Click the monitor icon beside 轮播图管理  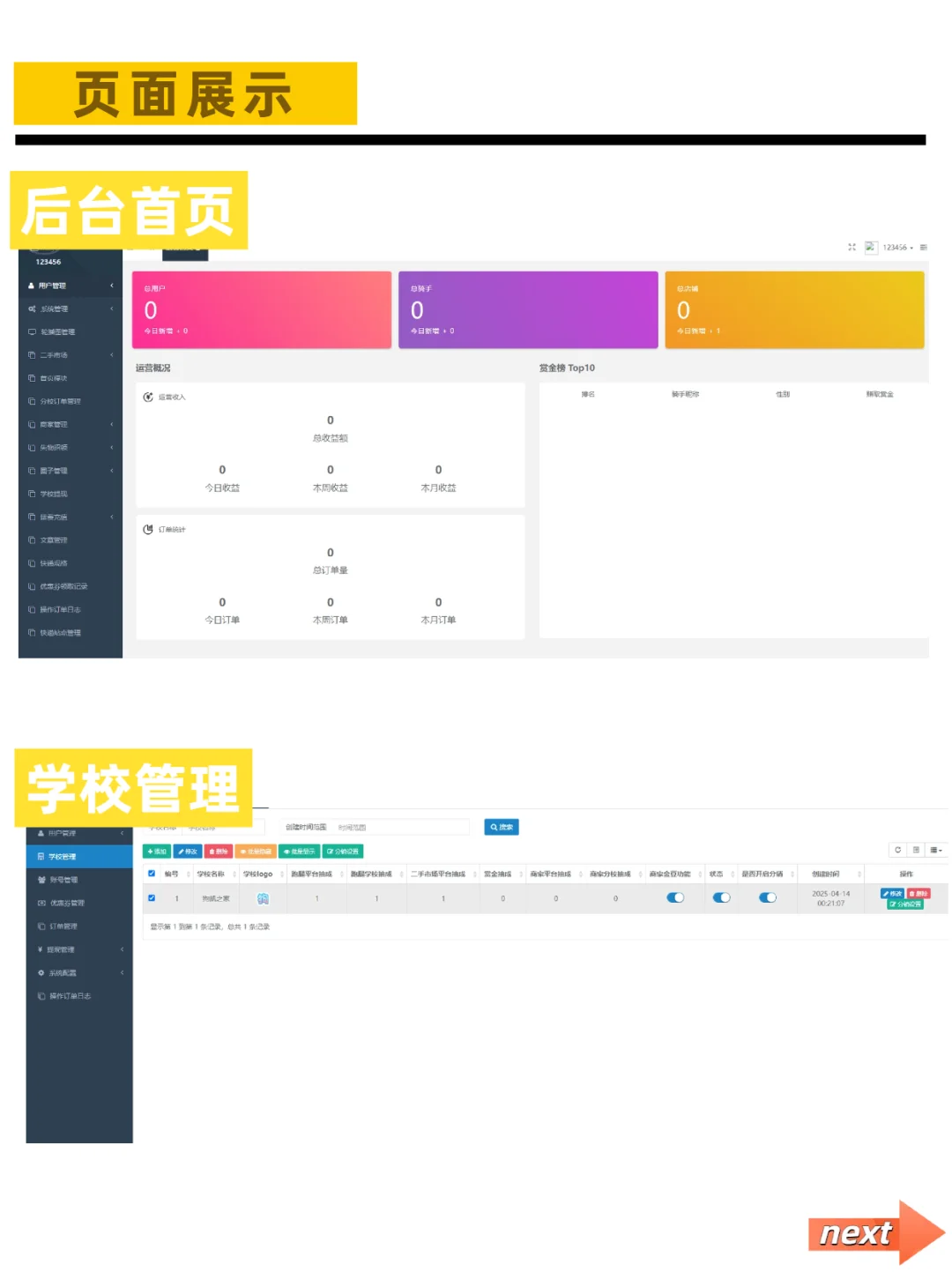pos(32,331)
